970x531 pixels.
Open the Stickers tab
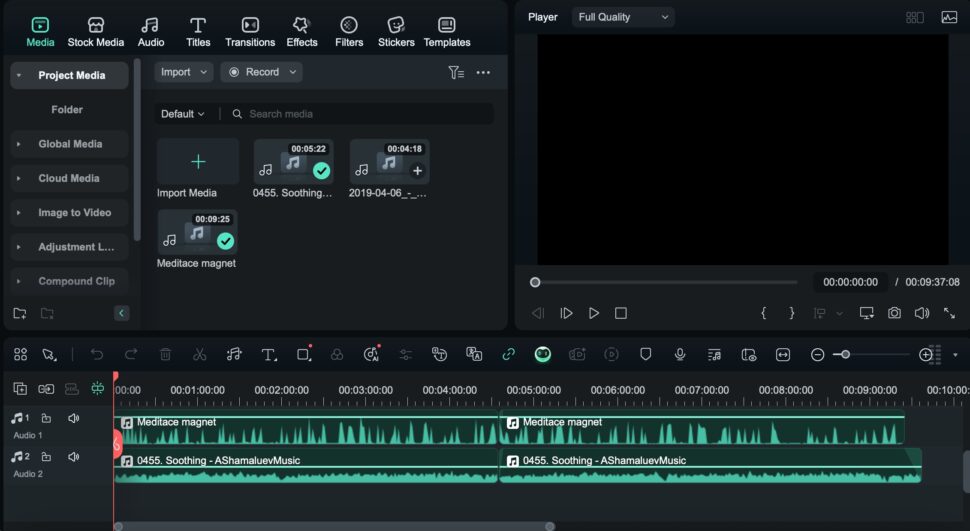[x=396, y=32]
